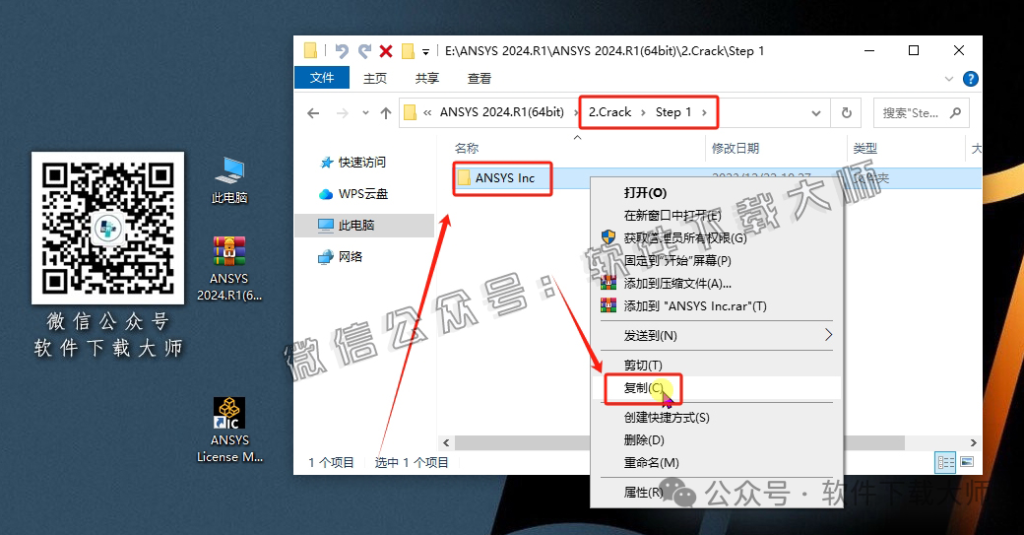1024x535 pixels.
Task: Expand the chevron after Step 1 breadcrumb
Action: click(x=704, y=112)
